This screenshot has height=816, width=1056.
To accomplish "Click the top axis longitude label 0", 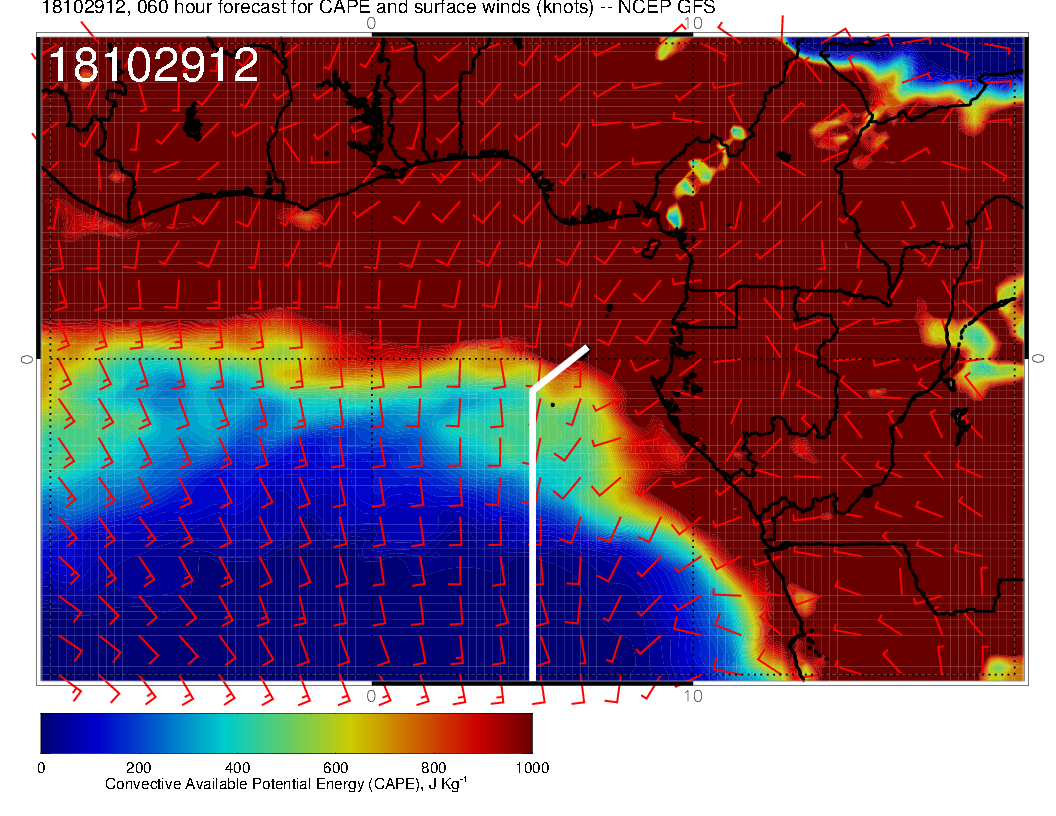I will pos(372,23).
